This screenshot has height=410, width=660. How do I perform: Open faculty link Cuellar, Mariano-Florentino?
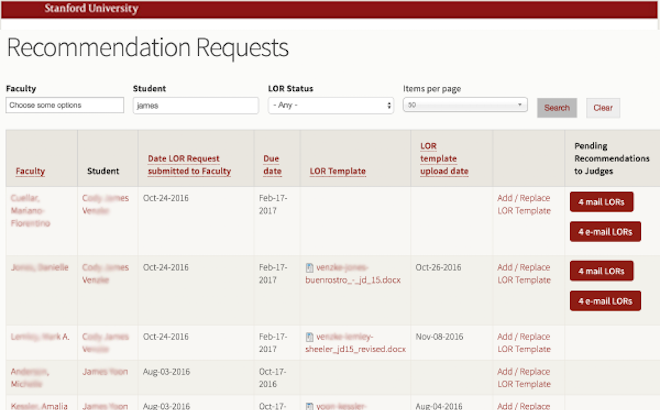pos(30,210)
